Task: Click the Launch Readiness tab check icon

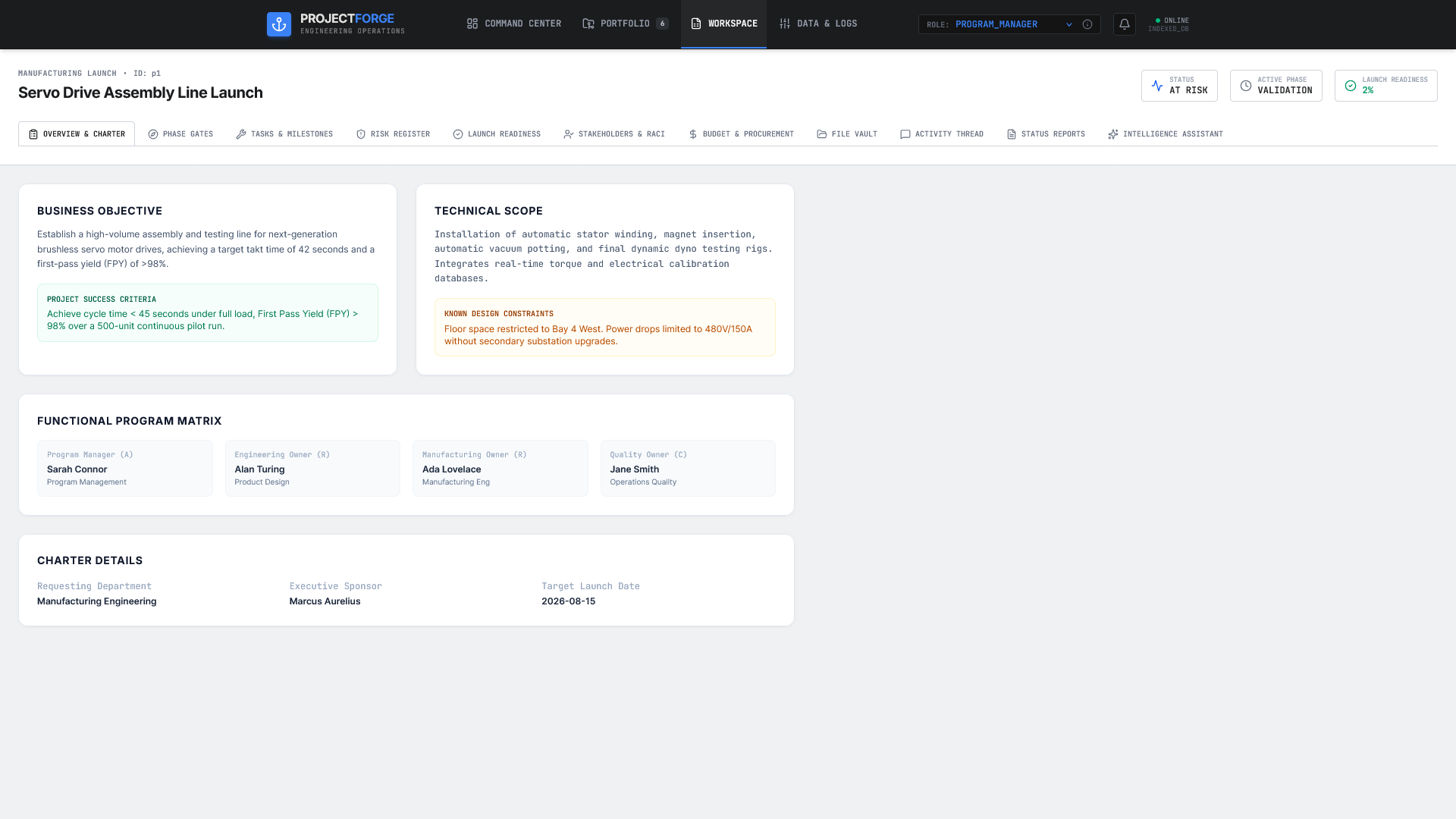Action: [458, 134]
